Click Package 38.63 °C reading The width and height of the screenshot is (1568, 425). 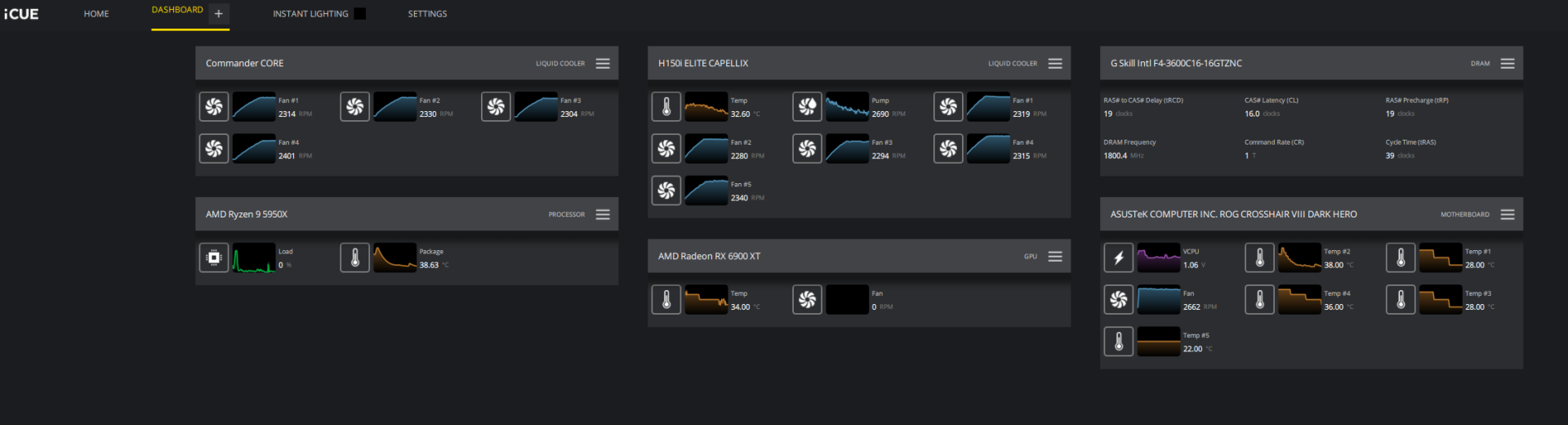pos(434,266)
